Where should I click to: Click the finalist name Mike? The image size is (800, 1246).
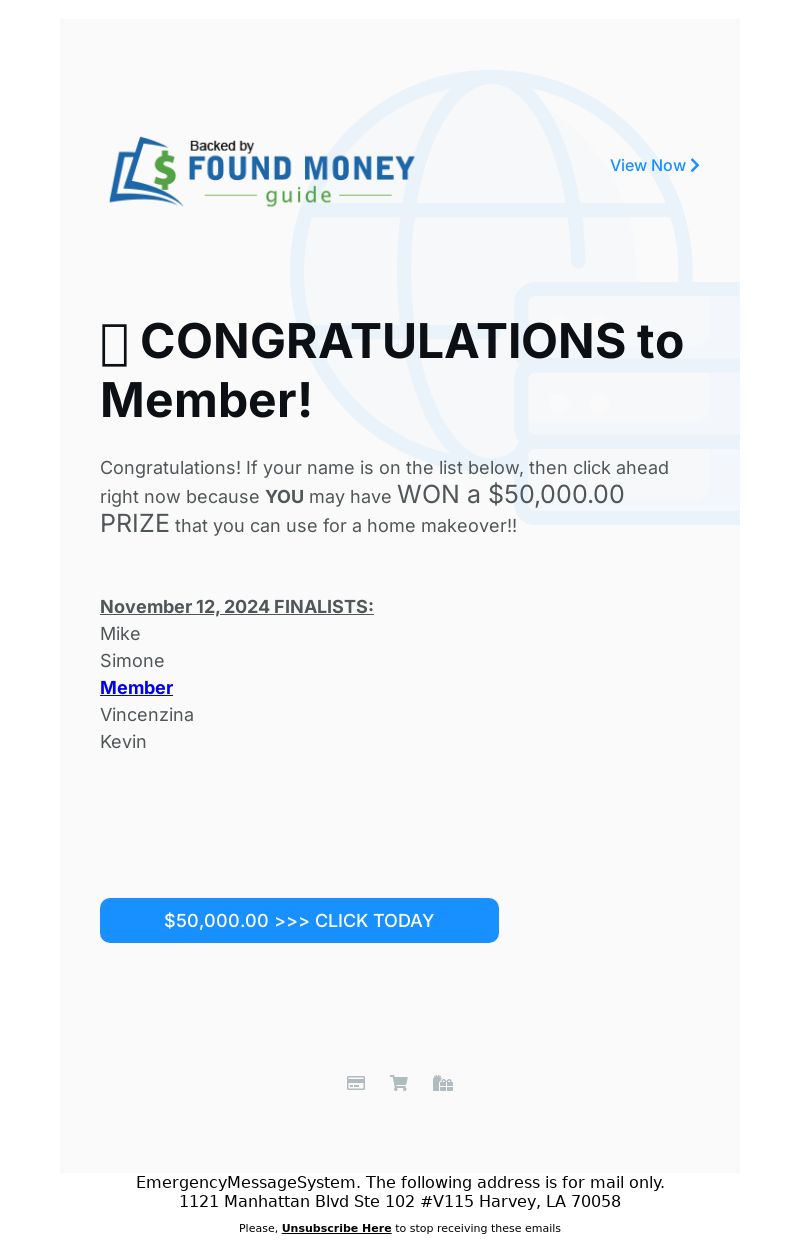click(x=120, y=634)
